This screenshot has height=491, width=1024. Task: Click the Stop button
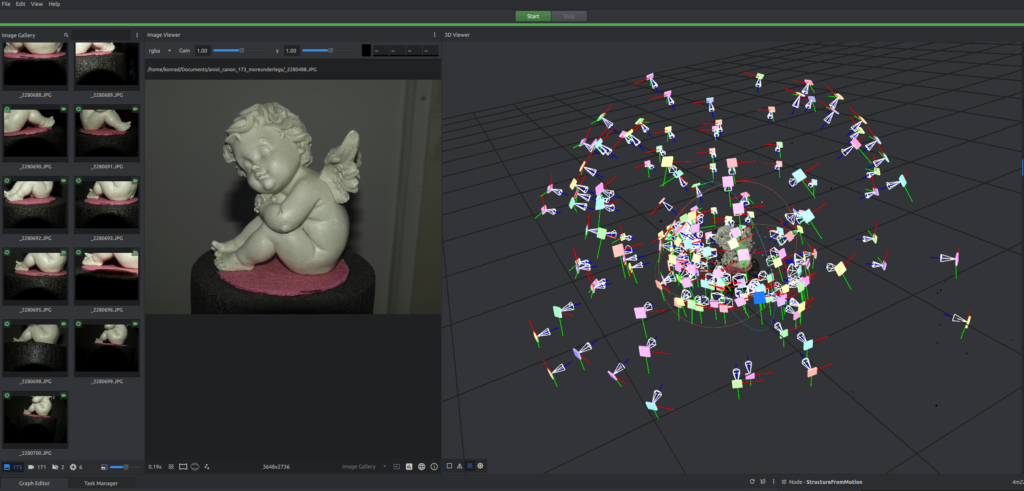click(x=569, y=16)
